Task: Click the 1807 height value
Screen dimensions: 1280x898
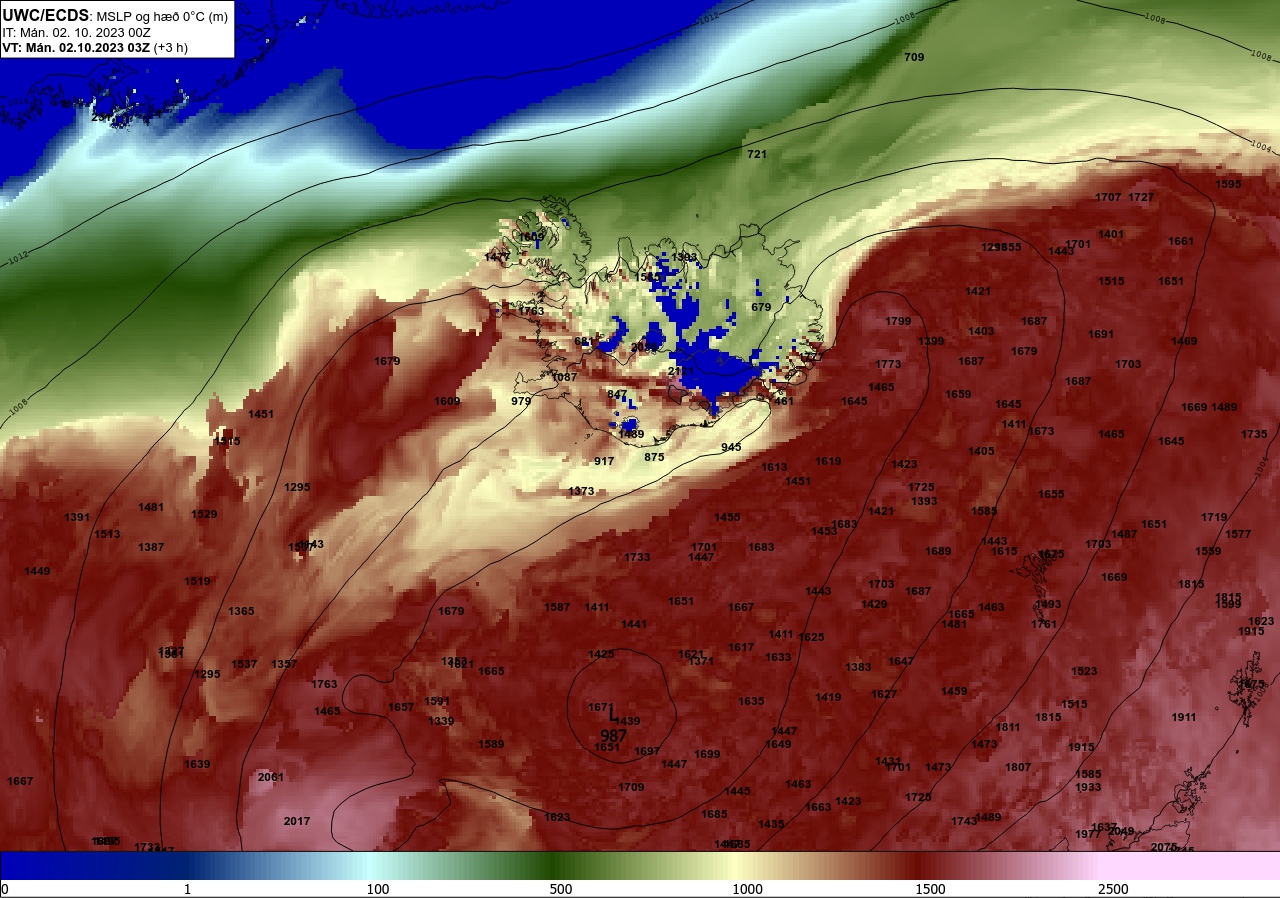Action: click(x=1018, y=767)
